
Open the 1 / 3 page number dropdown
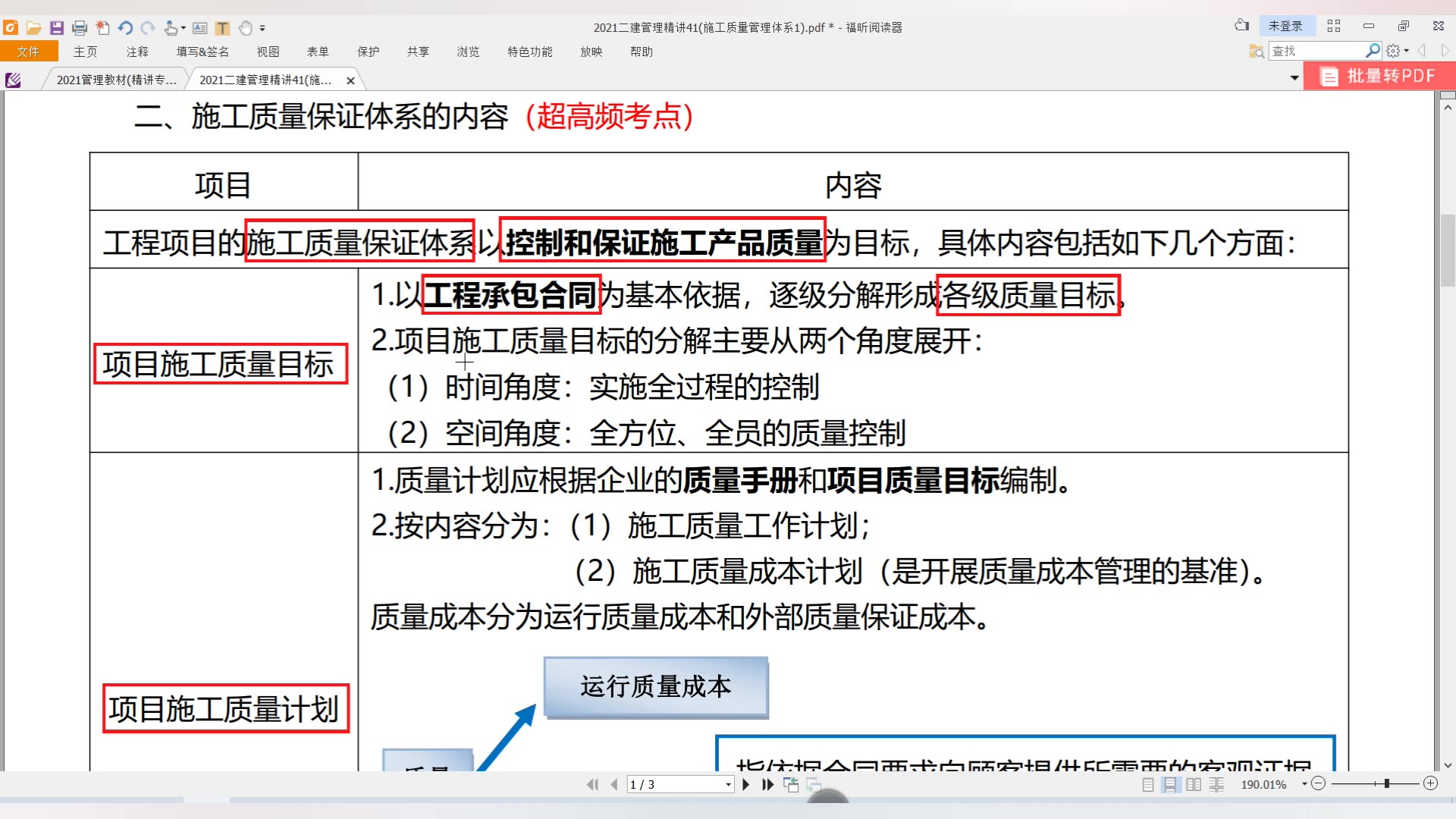[x=728, y=784]
